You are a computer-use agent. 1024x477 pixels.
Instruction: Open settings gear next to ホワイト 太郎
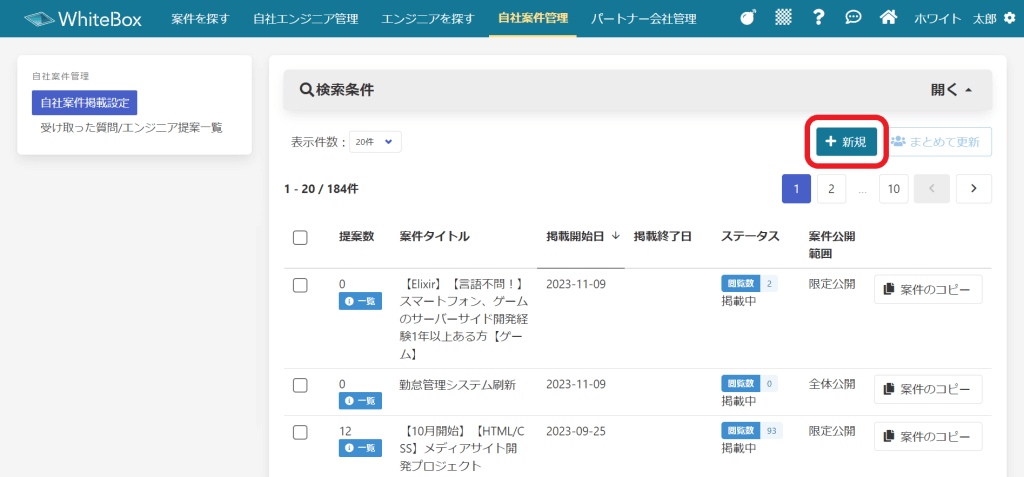pyautogui.click(x=1008, y=18)
